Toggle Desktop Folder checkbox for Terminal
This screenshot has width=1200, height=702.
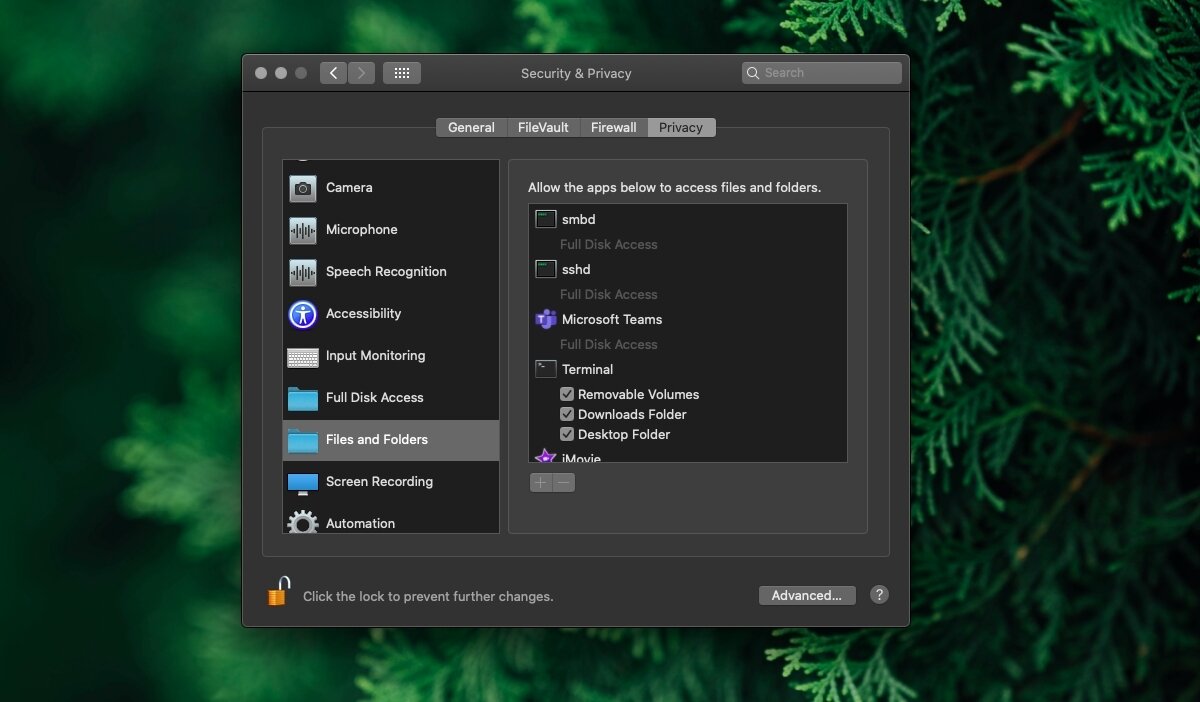(567, 434)
